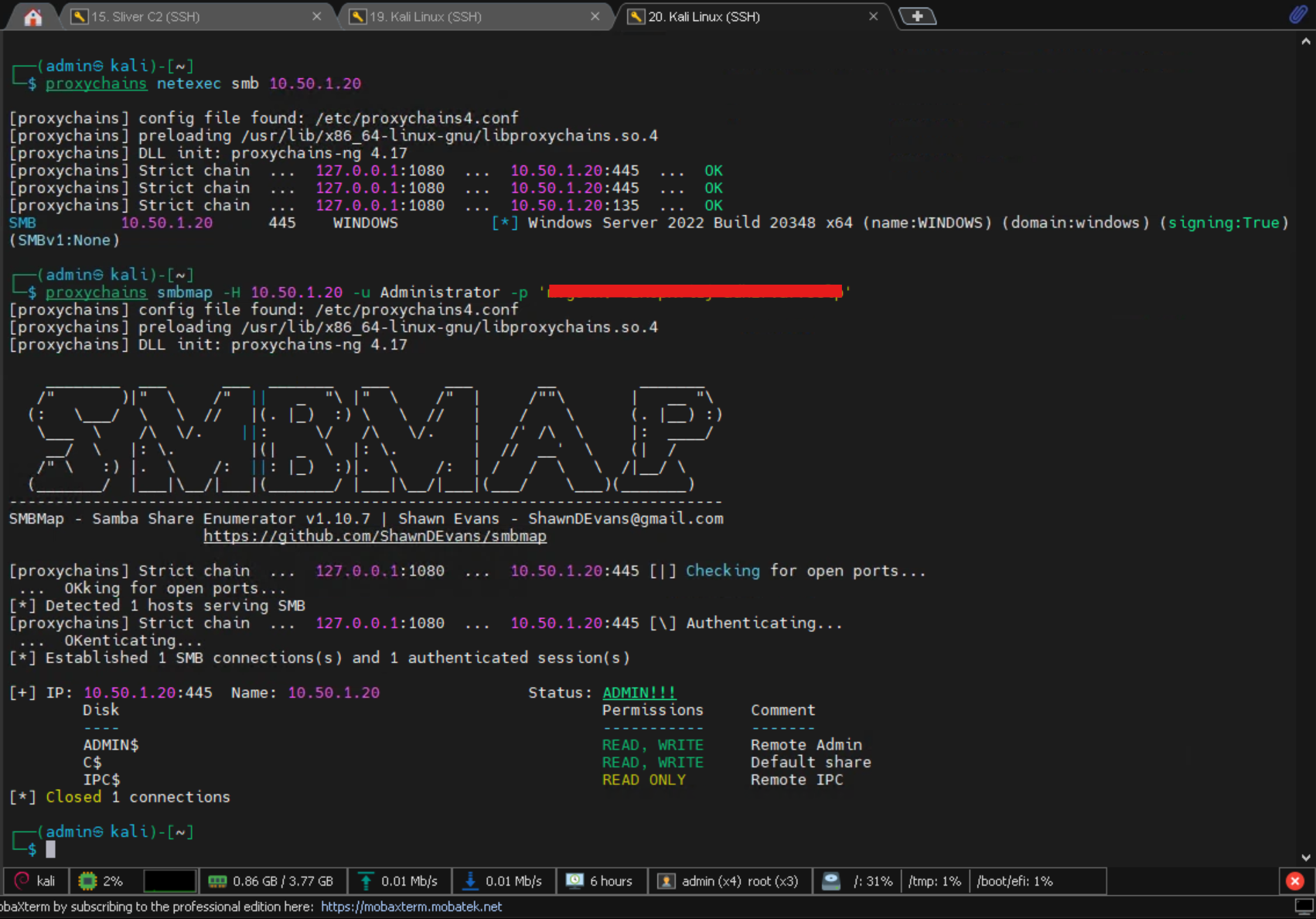Click the download speed arrow icon
This screenshot has width=1316, height=919.
(469, 880)
